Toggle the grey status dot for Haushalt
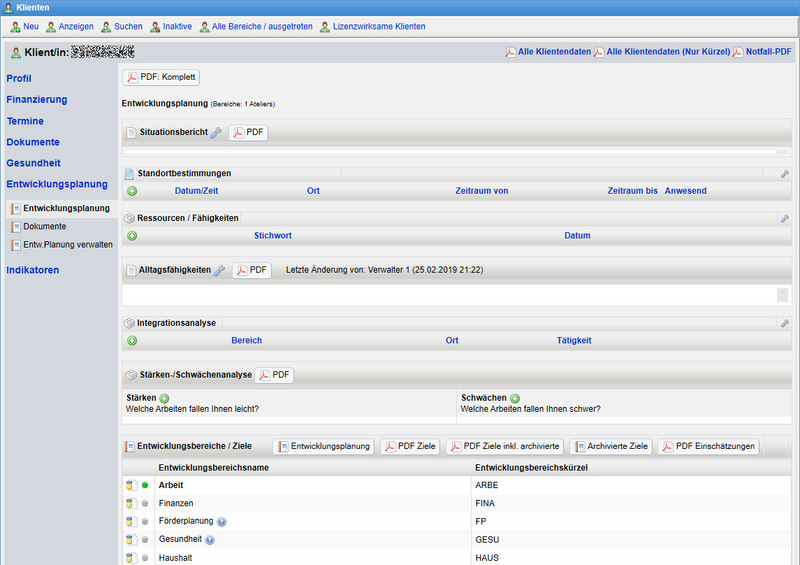 tap(145, 558)
